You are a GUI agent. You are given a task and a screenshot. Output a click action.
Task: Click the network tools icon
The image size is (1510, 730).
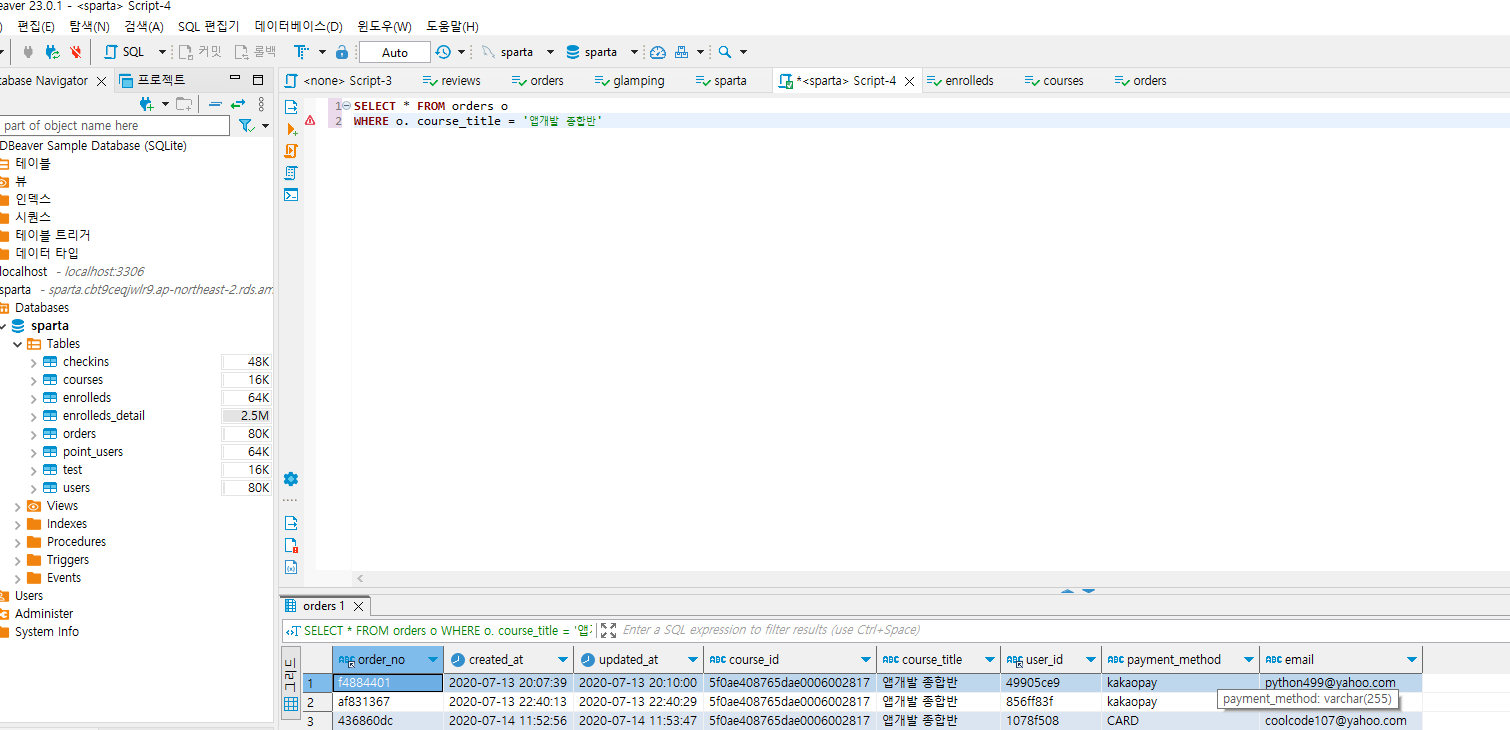pyautogui.click(x=682, y=52)
